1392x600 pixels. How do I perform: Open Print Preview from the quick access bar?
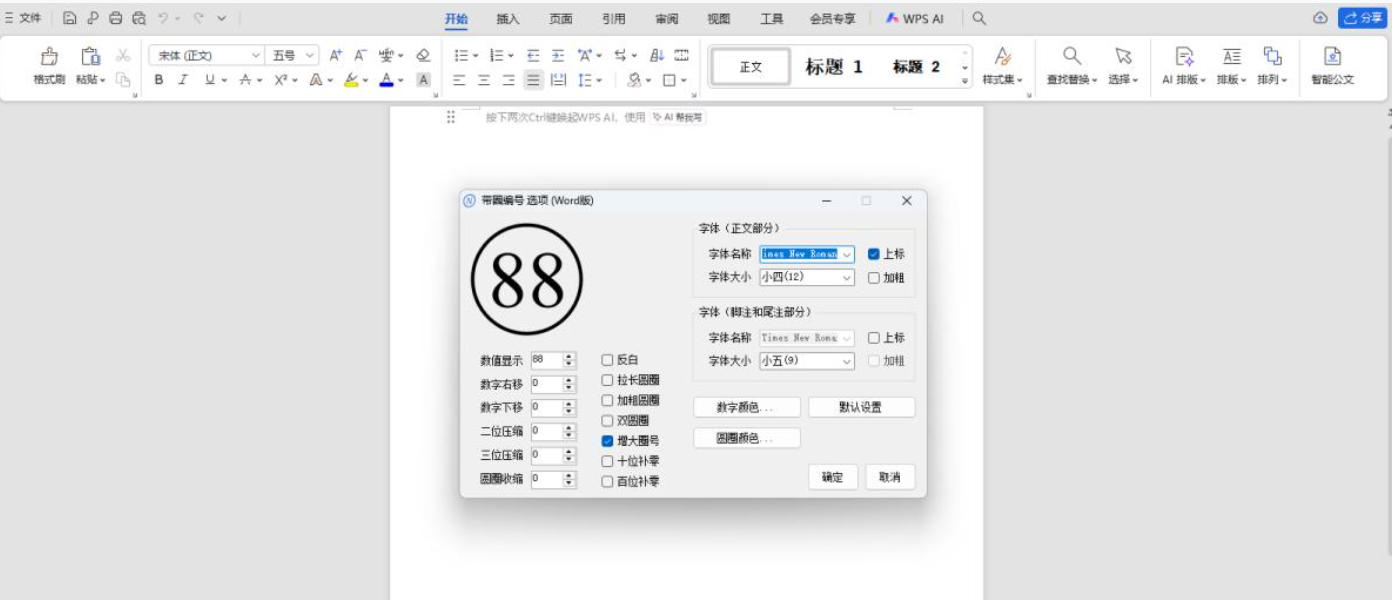tap(139, 18)
